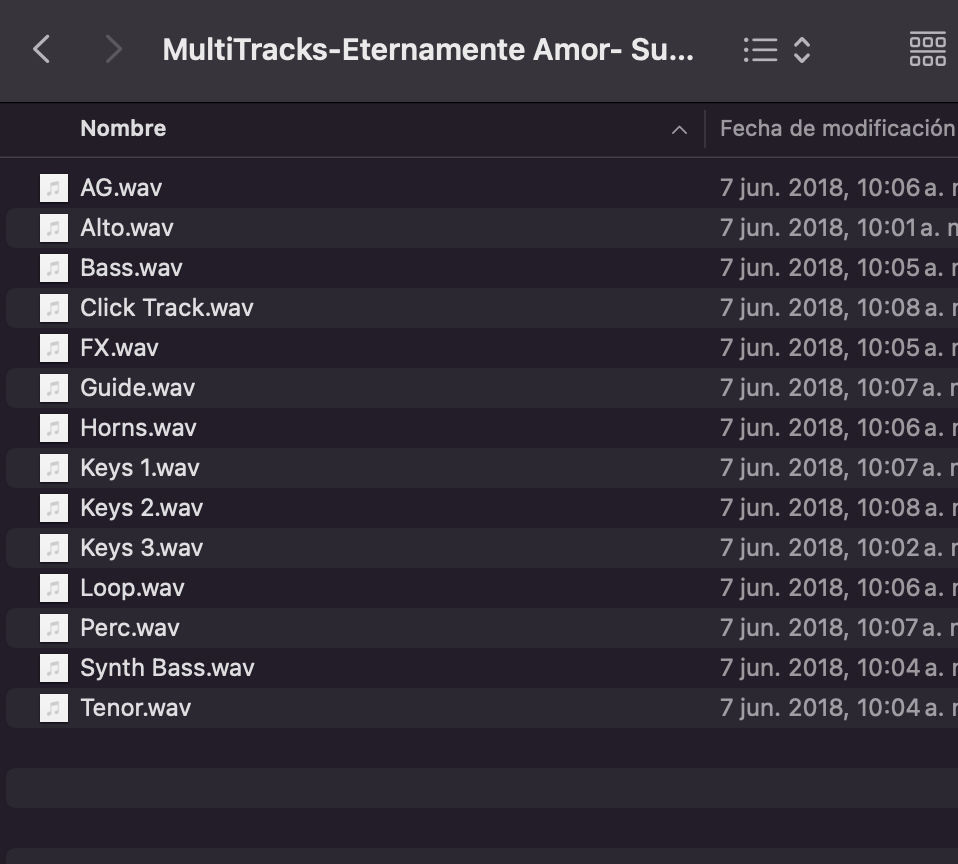Select the Bass.wav file icon
Image resolution: width=958 pixels, height=864 pixels.
54,268
